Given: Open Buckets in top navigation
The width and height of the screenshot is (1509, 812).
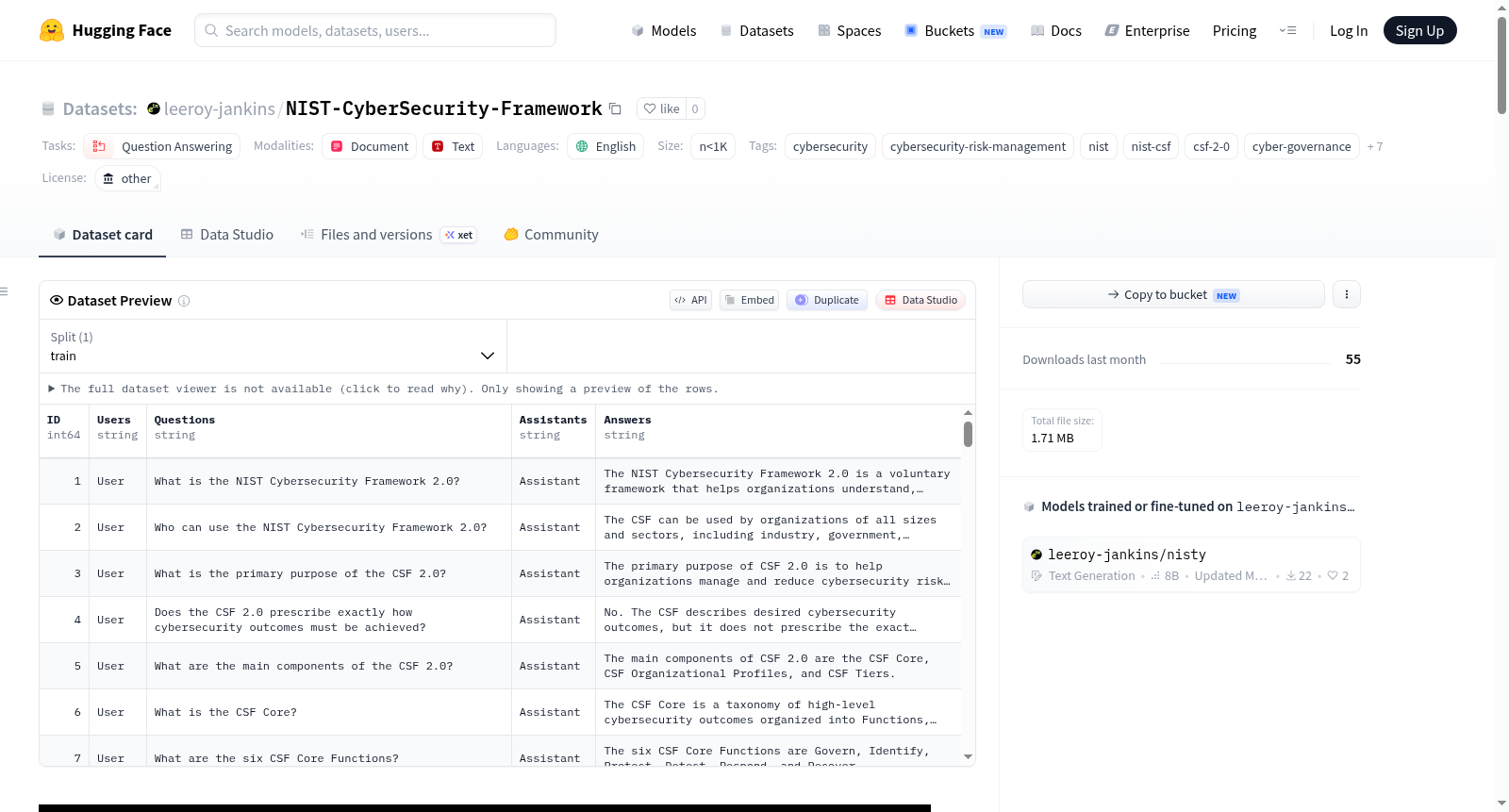Looking at the screenshot, I should click(x=955, y=30).
